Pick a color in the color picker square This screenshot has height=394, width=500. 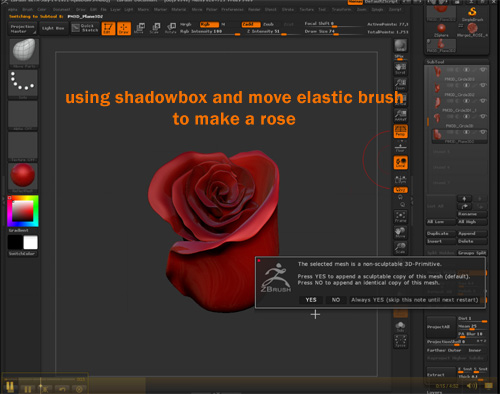click(23, 211)
